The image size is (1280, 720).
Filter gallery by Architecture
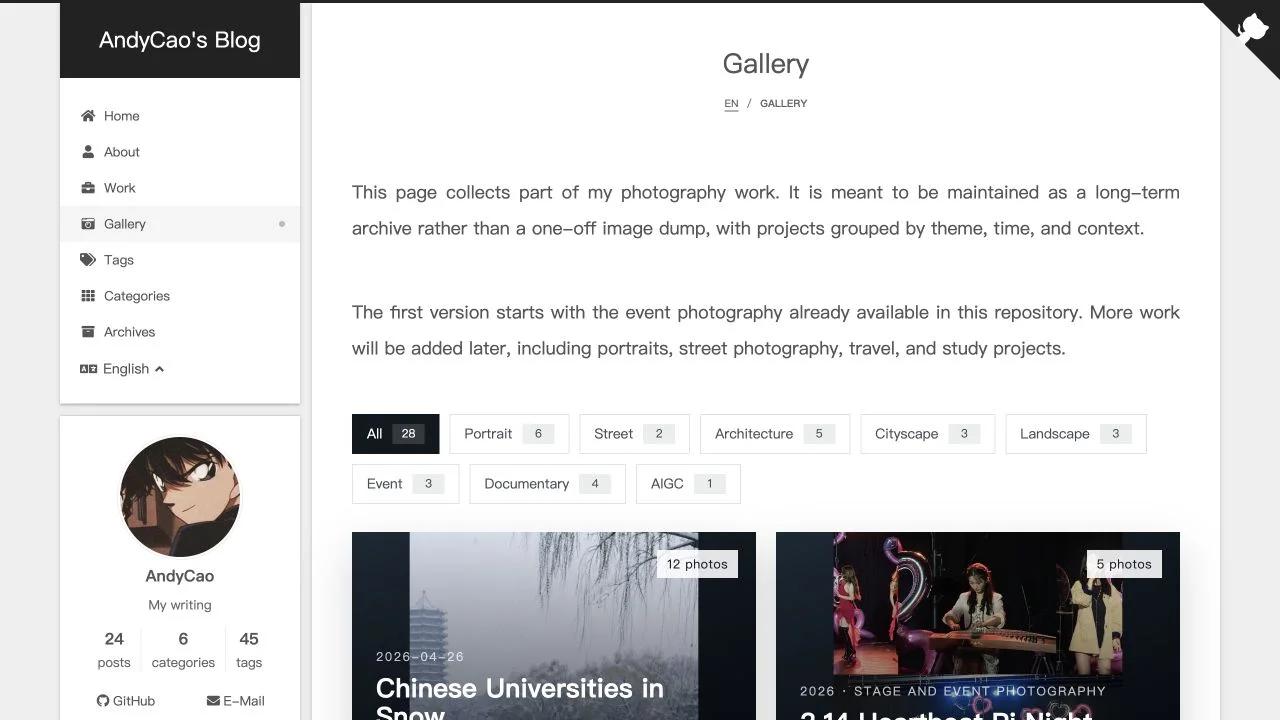click(775, 434)
